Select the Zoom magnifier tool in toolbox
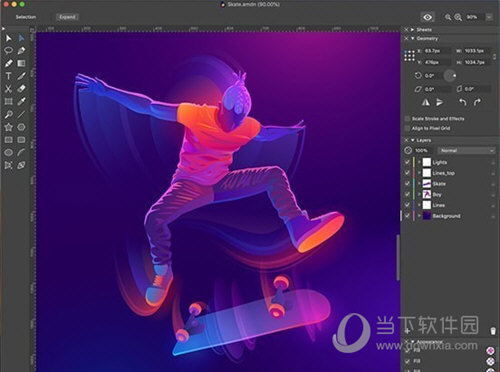 8,114
